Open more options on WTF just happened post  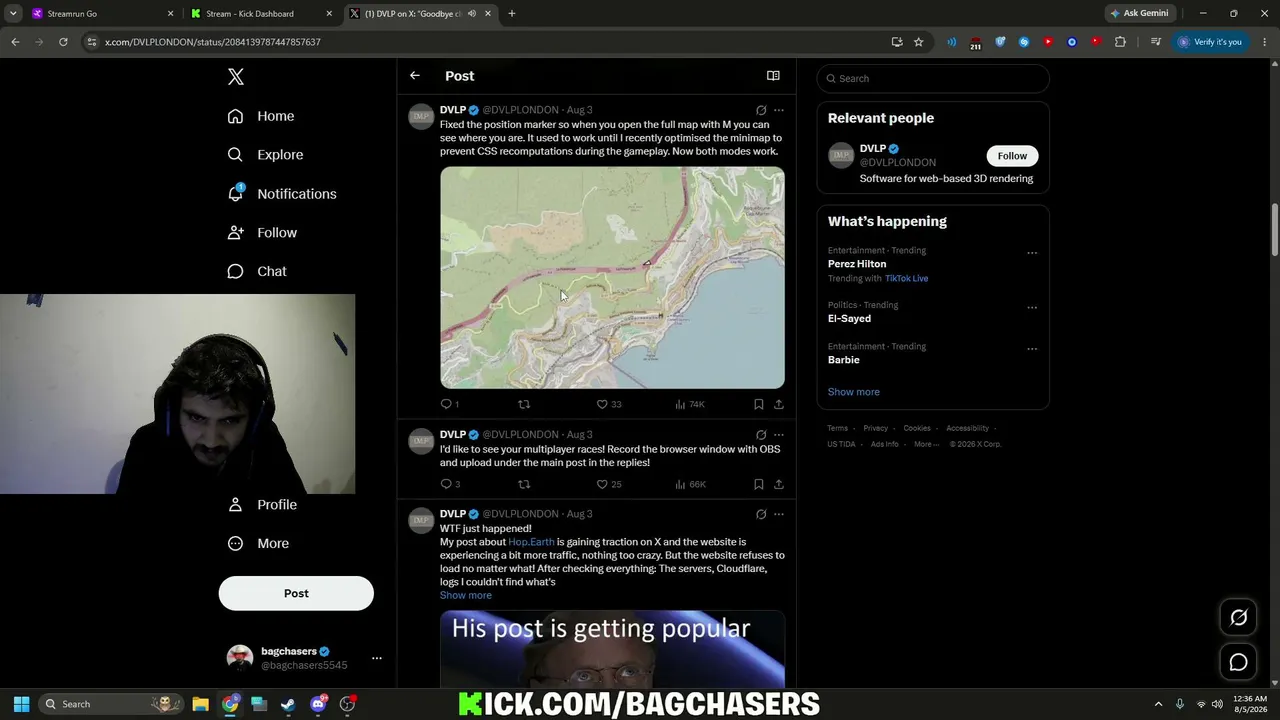(x=779, y=514)
